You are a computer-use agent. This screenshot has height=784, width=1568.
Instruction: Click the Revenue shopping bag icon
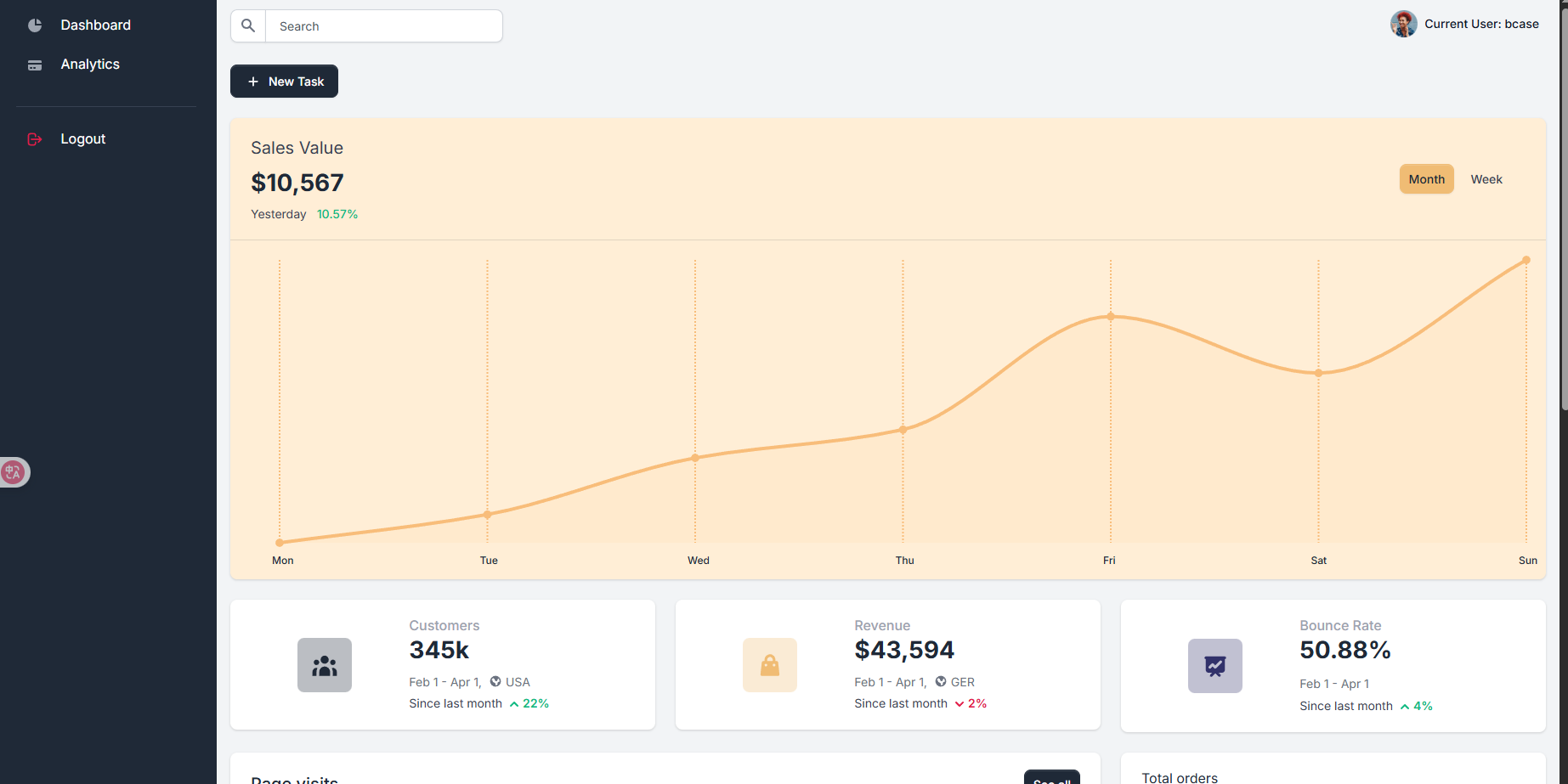[770, 665]
